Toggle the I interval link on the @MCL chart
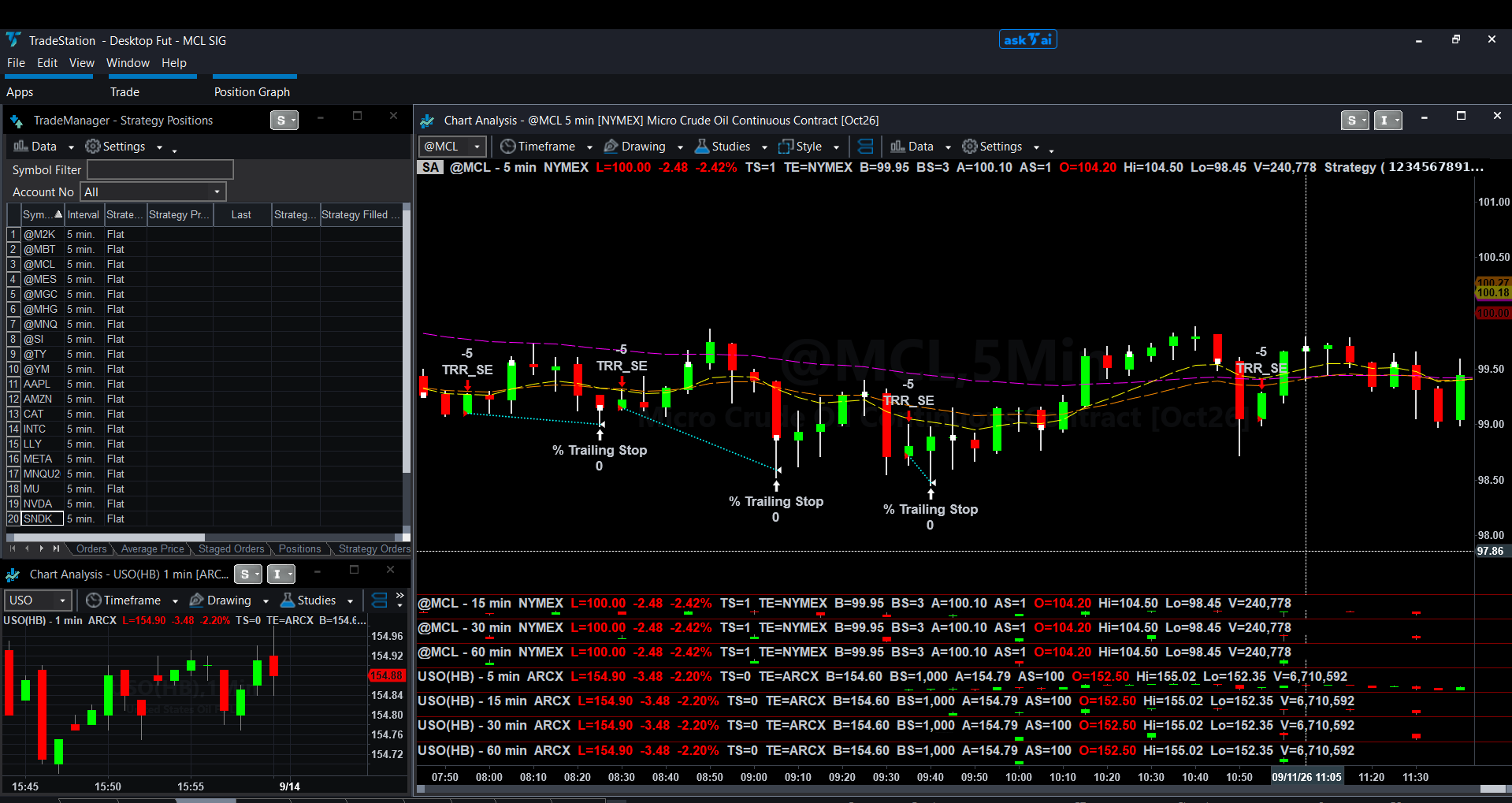This screenshot has width=1512, height=803. (x=1388, y=121)
